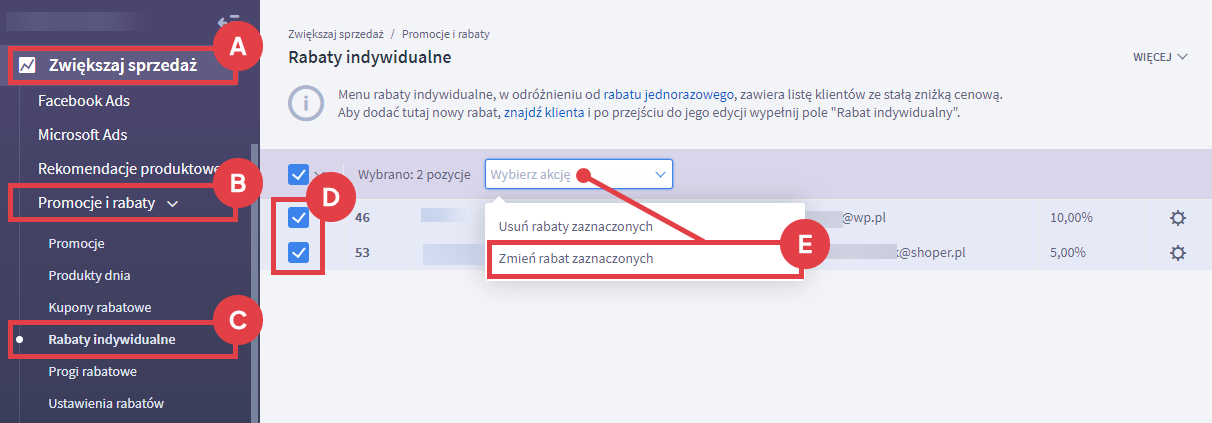This screenshot has width=1212, height=423.
Task: Click the gear icon for customer 46
Action: (x=1178, y=218)
